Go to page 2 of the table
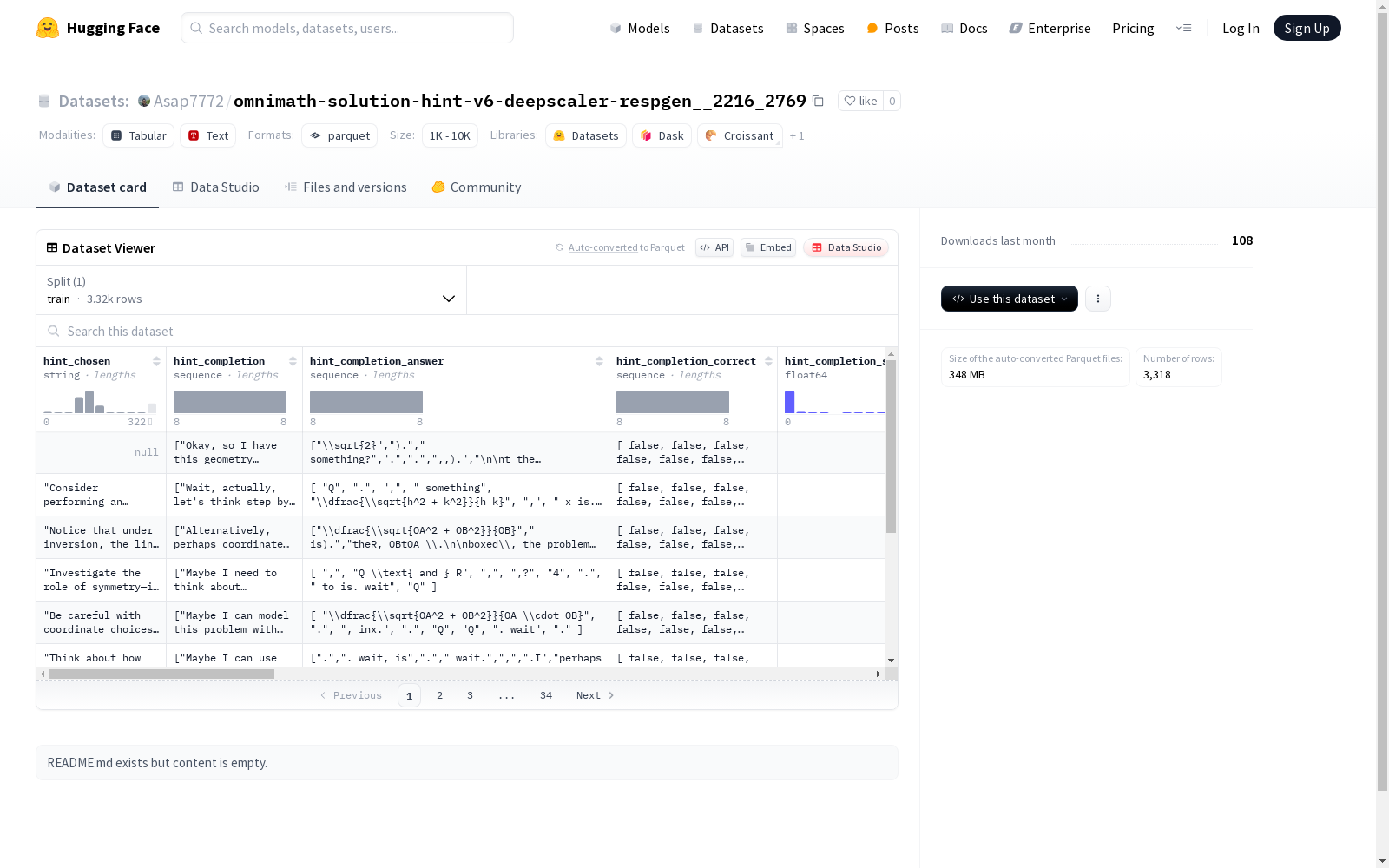 440,695
